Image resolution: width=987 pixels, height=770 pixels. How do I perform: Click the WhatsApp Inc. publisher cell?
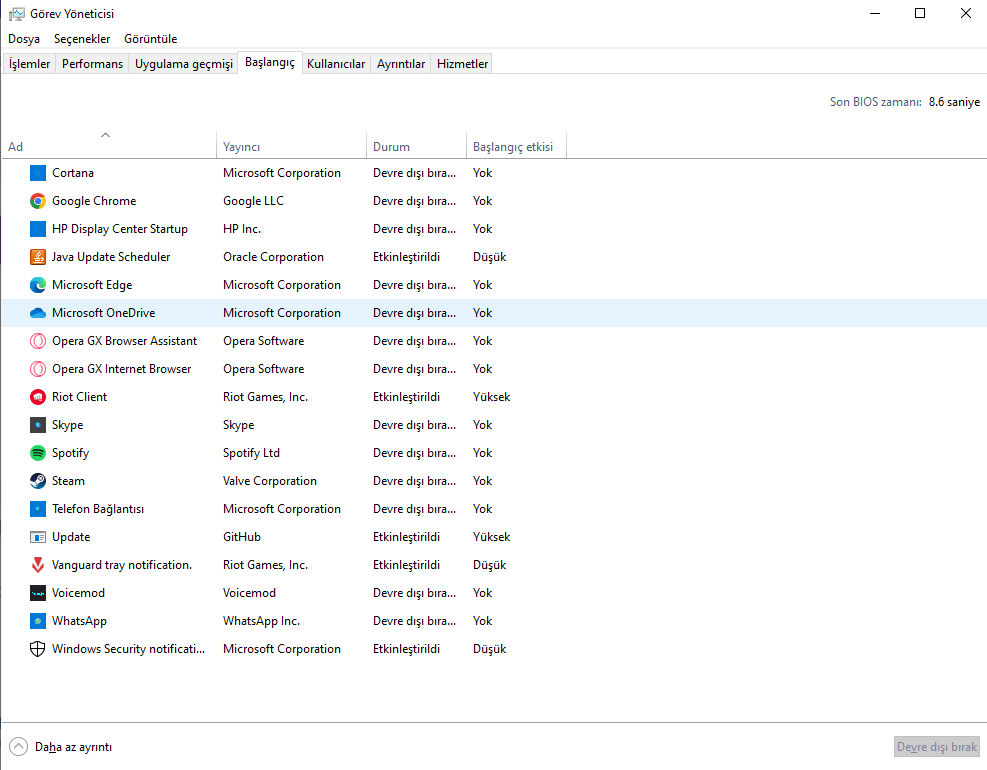261,621
